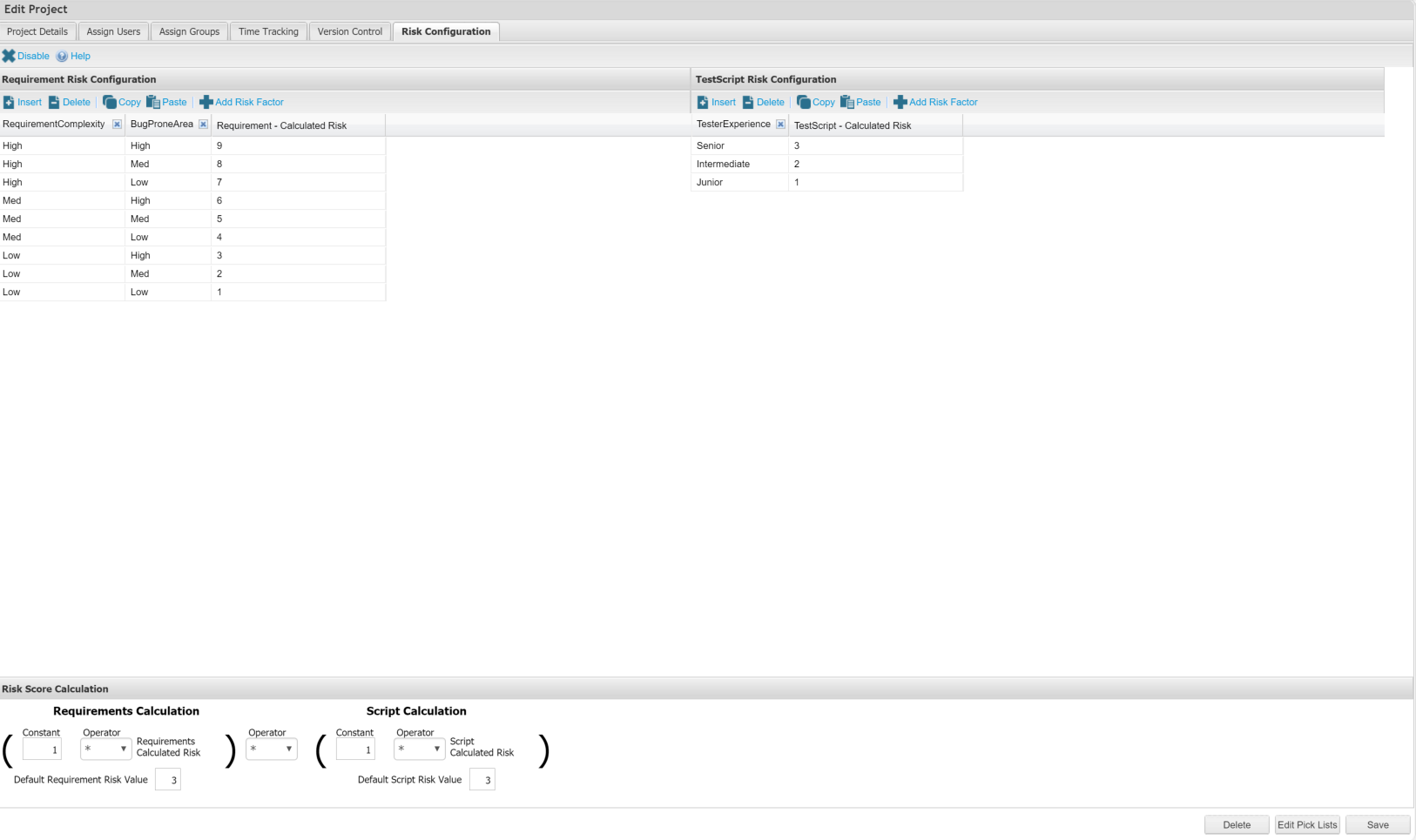Expand the middle operator dropdown between calculations
The image size is (1416, 840).
point(271,749)
